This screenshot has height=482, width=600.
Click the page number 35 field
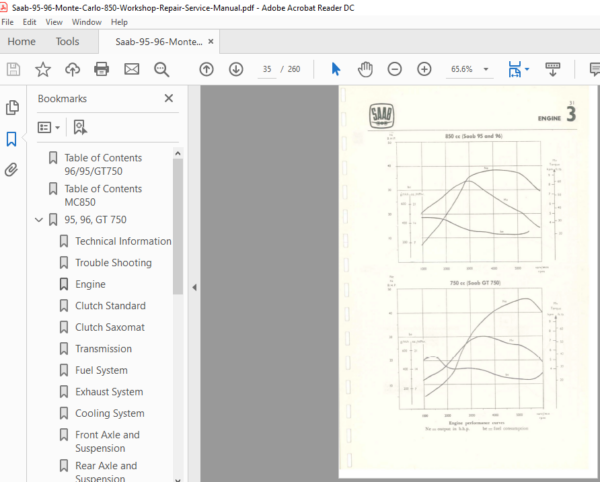(267, 69)
